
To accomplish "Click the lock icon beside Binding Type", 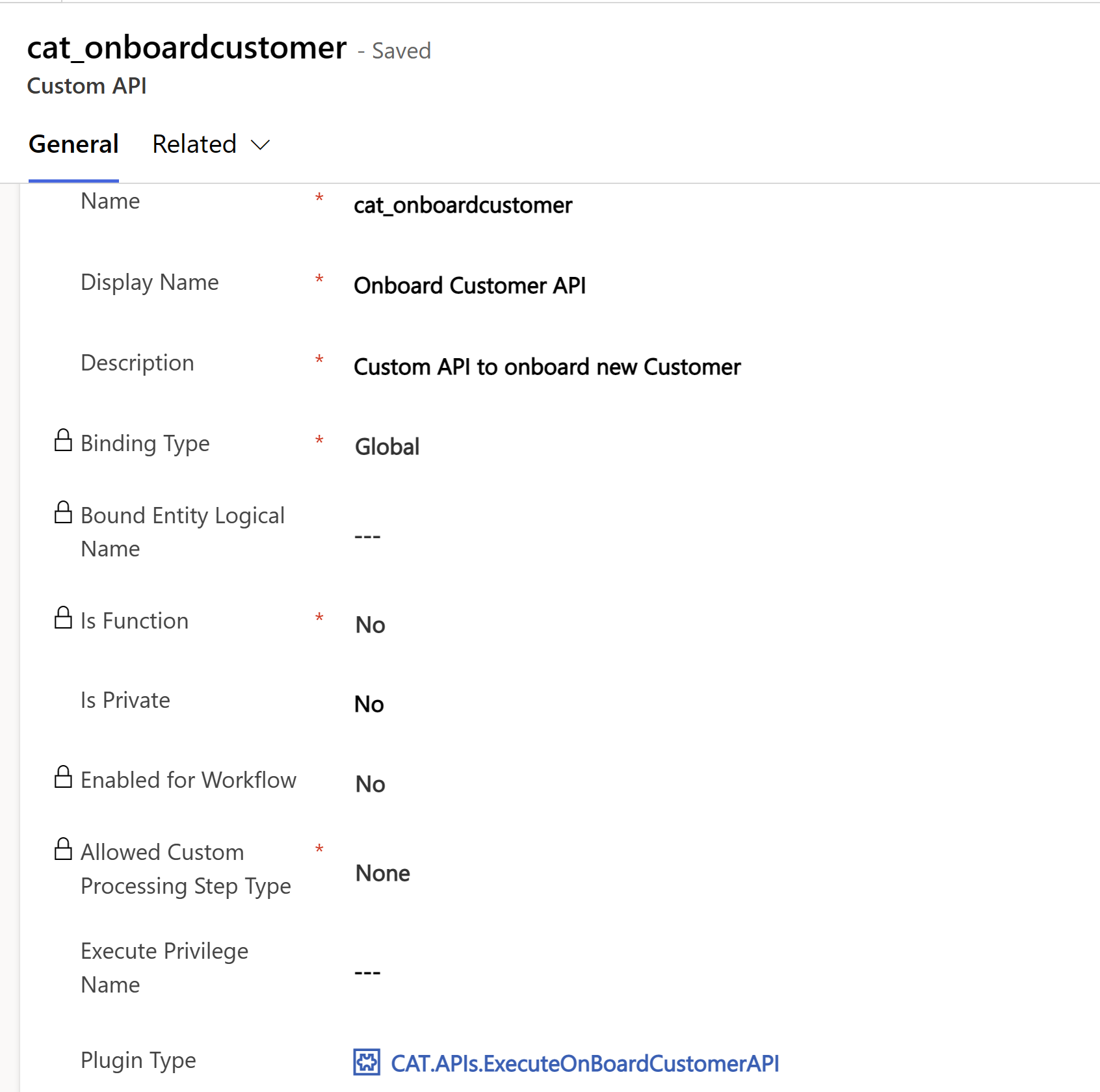I will click(x=63, y=441).
